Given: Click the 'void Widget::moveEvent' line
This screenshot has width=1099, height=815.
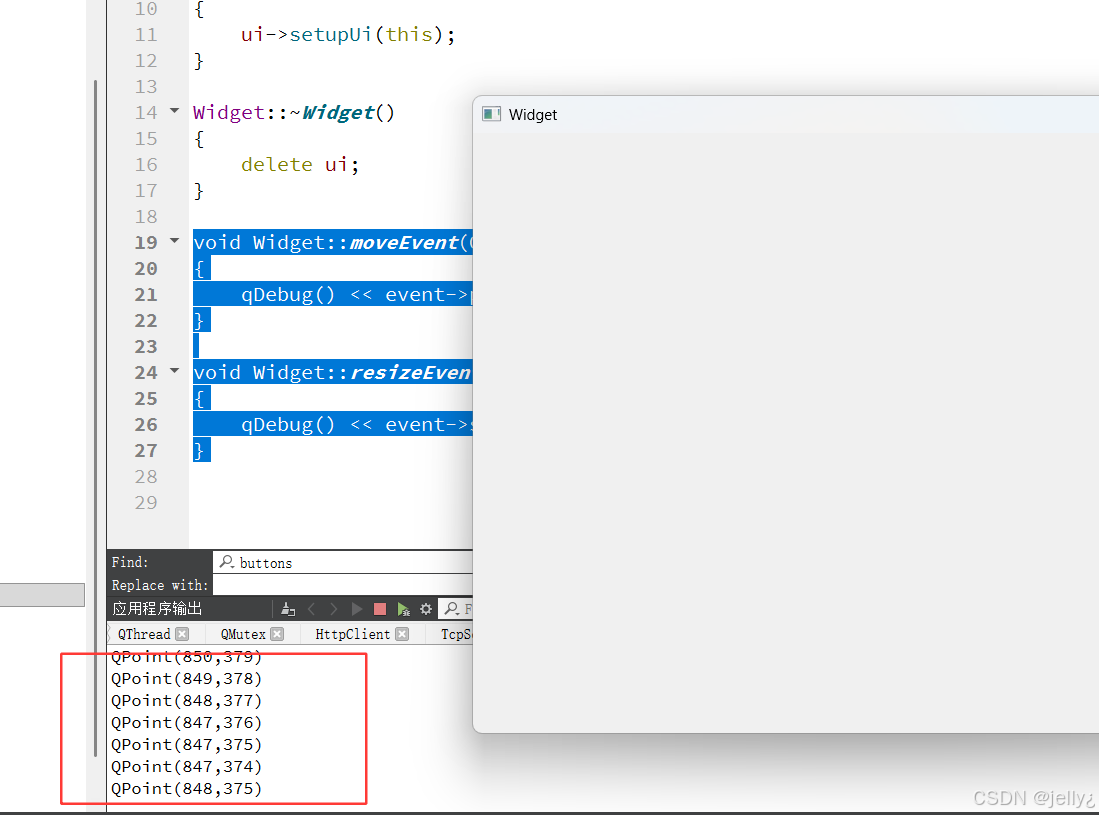Looking at the screenshot, I should [333, 242].
